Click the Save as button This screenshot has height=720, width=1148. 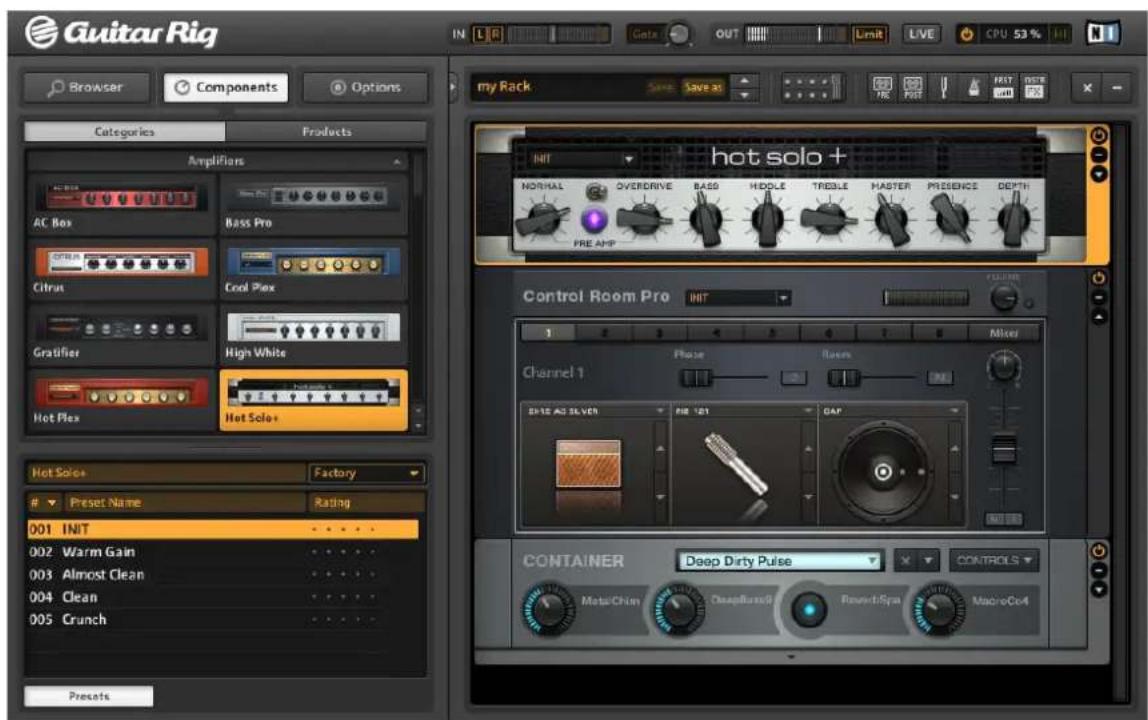pyautogui.click(x=703, y=87)
